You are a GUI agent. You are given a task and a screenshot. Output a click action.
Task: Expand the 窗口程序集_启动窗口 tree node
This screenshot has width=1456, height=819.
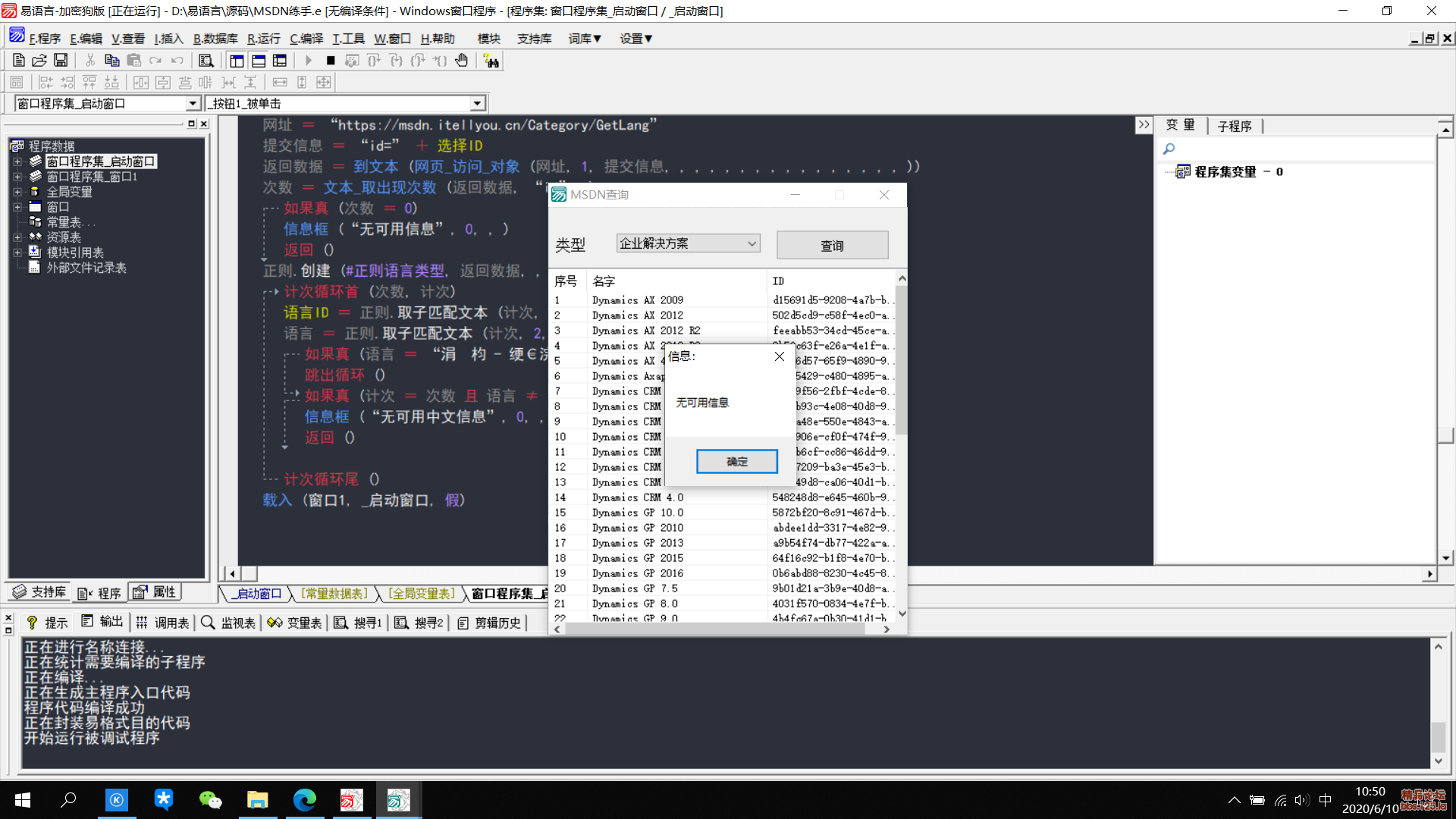tap(17, 162)
